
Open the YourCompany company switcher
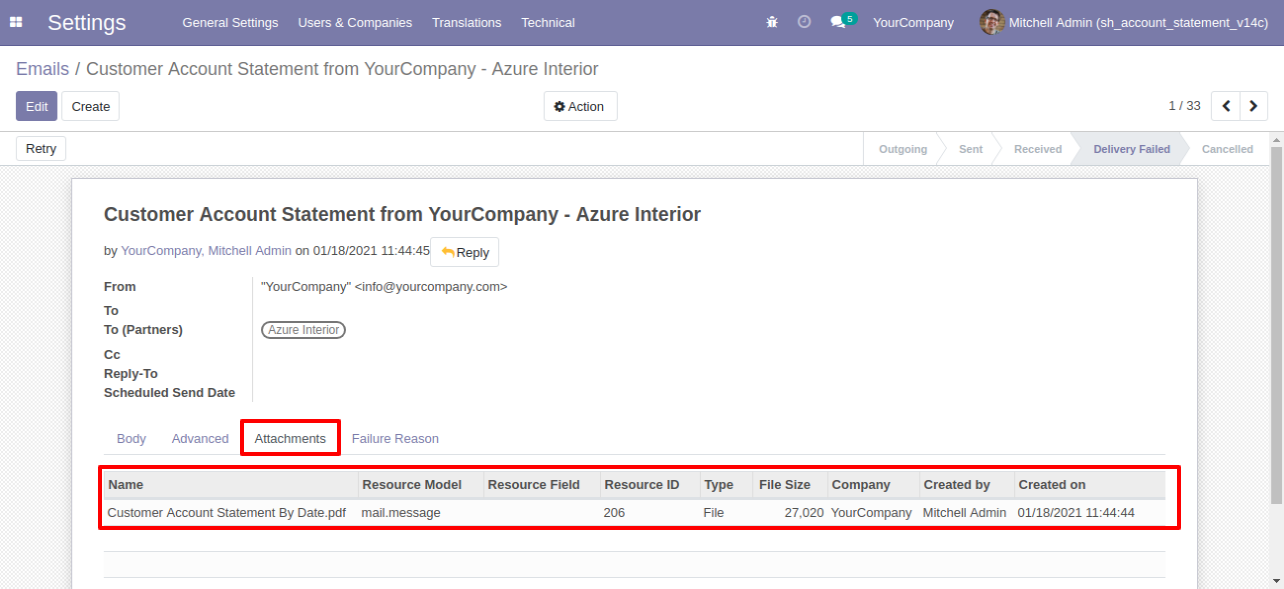point(913,22)
